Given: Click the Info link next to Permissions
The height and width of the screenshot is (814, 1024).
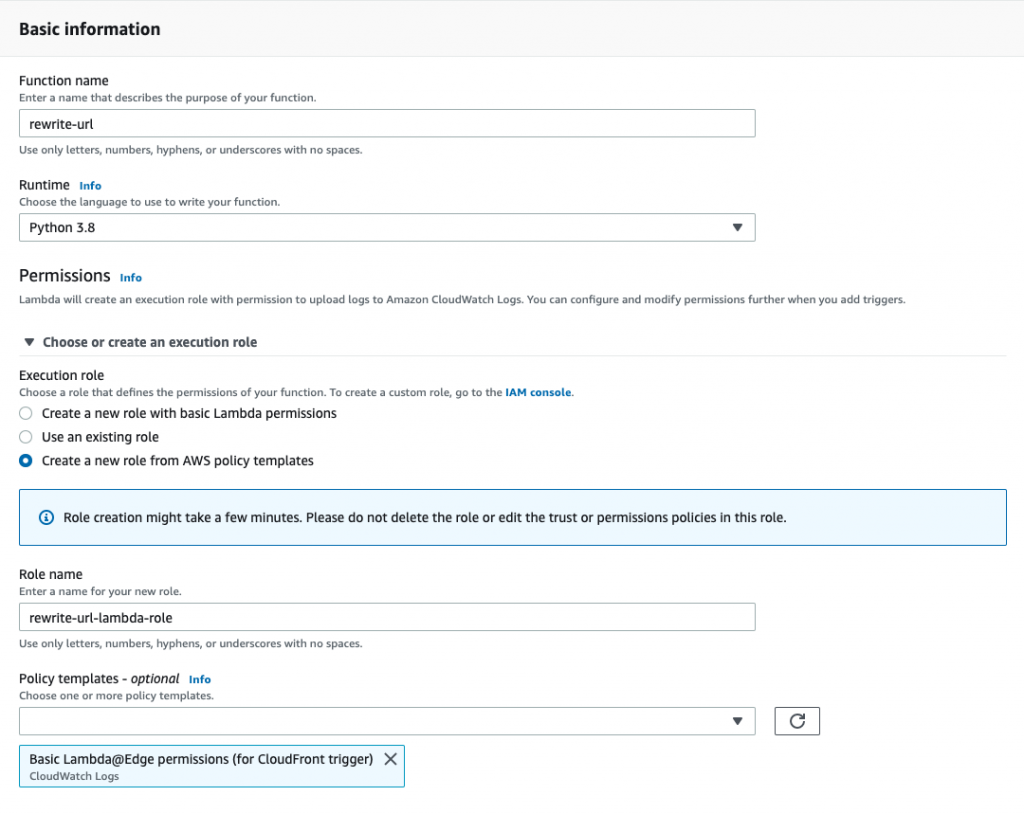Looking at the screenshot, I should pyautogui.click(x=131, y=277).
